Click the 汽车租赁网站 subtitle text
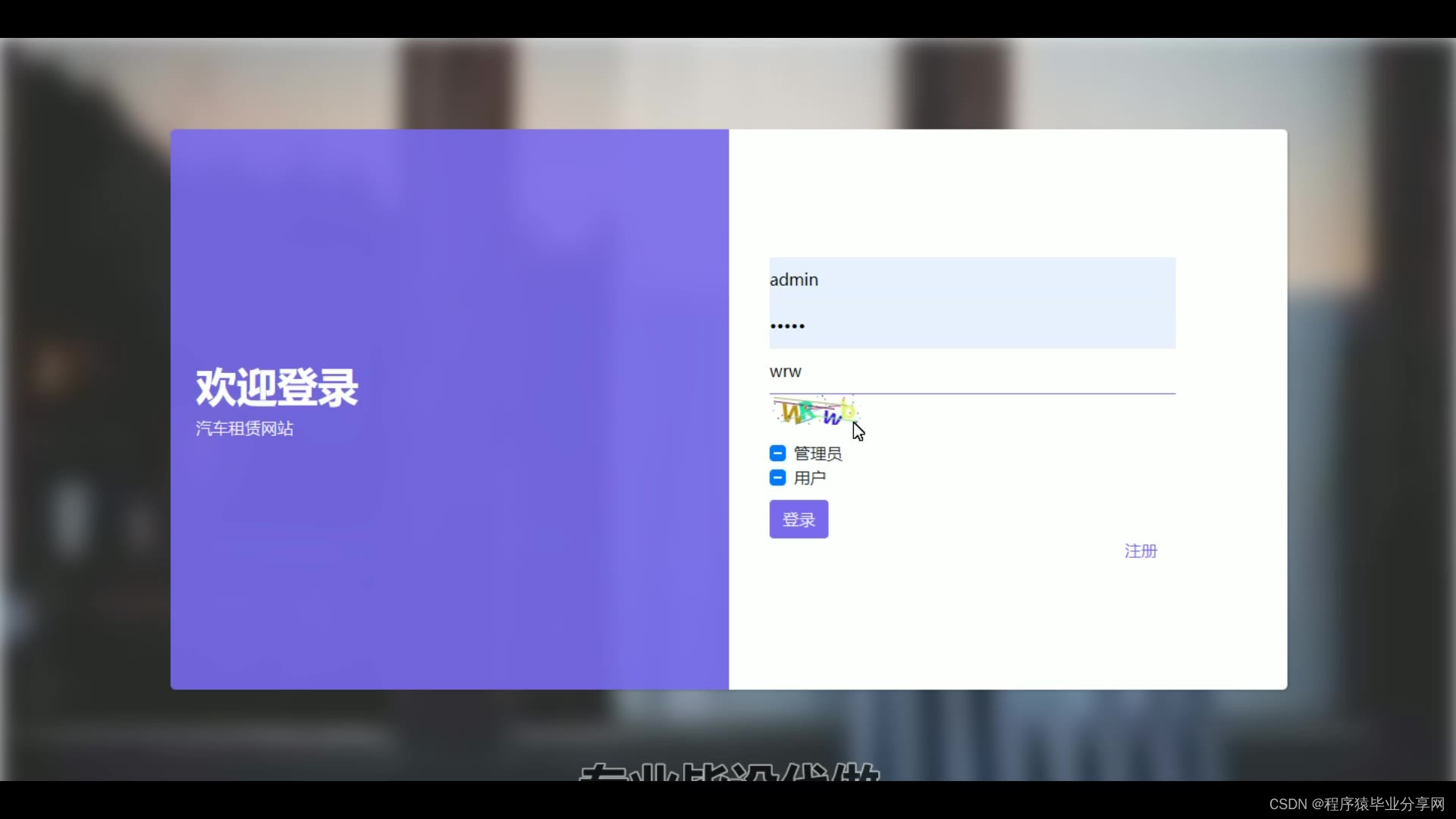 pyautogui.click(x=244, y=428)
